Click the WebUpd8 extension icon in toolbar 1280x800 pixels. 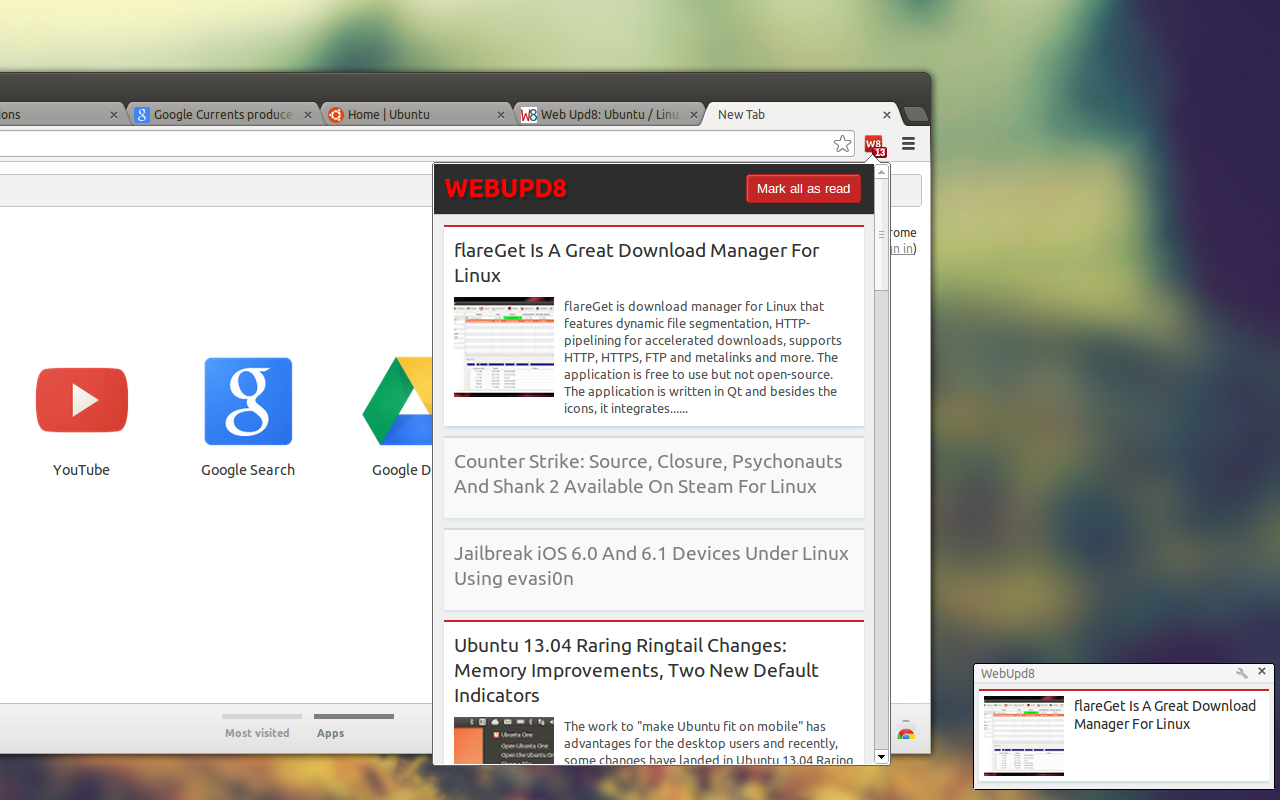[x=875, y=145]
